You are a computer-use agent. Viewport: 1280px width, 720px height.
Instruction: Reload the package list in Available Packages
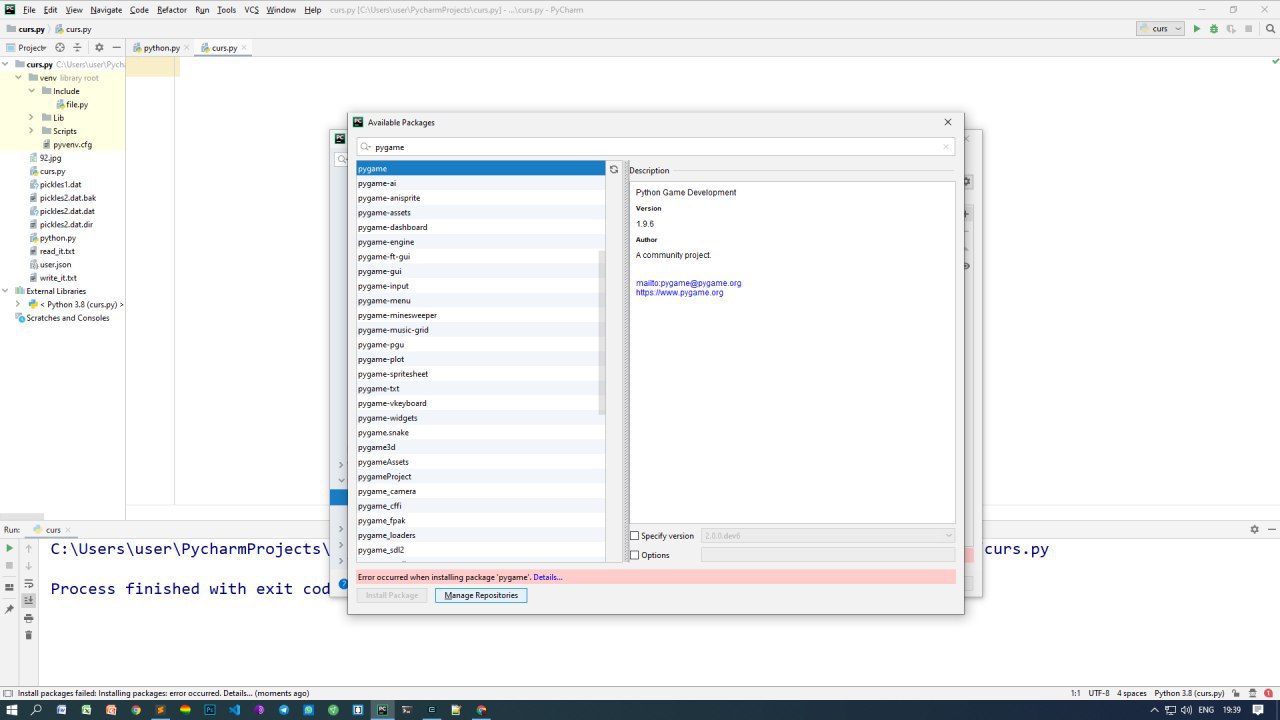pyautogui.click(x=614, y=169)
